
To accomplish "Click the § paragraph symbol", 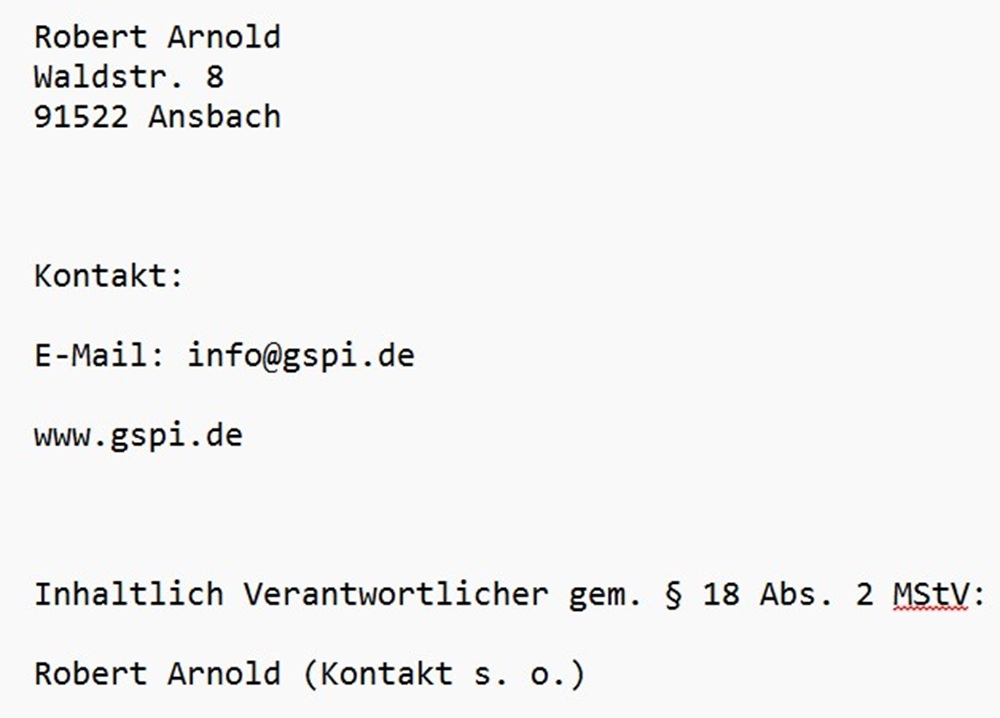I will [673, 595].
